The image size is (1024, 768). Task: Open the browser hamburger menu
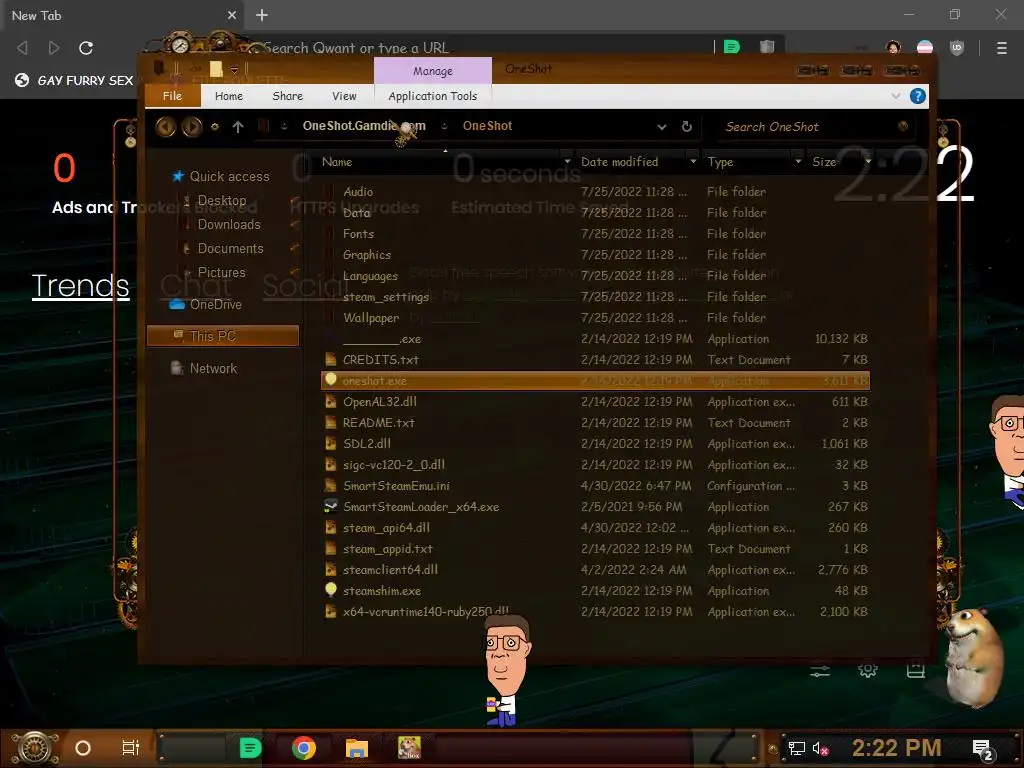pyautogui.click(x=1001, y=48)
